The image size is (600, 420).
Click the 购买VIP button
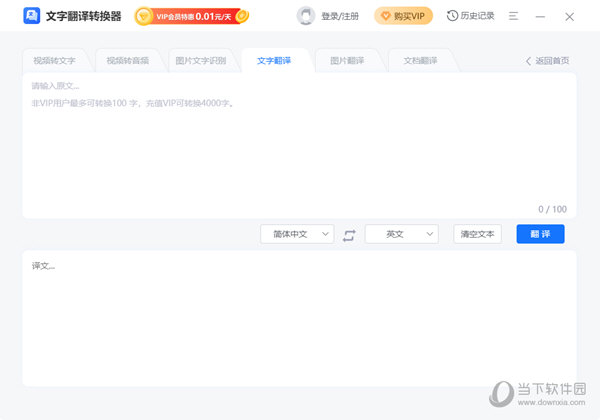pos(403,16)
